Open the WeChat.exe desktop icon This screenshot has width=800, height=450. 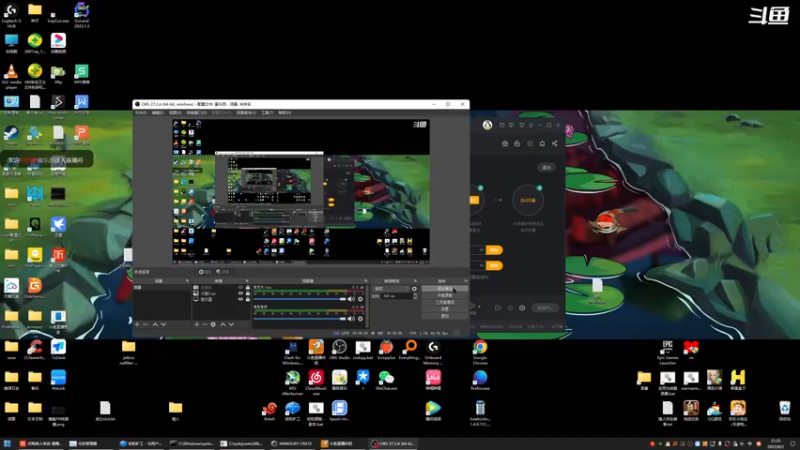[x=386, y=381]
